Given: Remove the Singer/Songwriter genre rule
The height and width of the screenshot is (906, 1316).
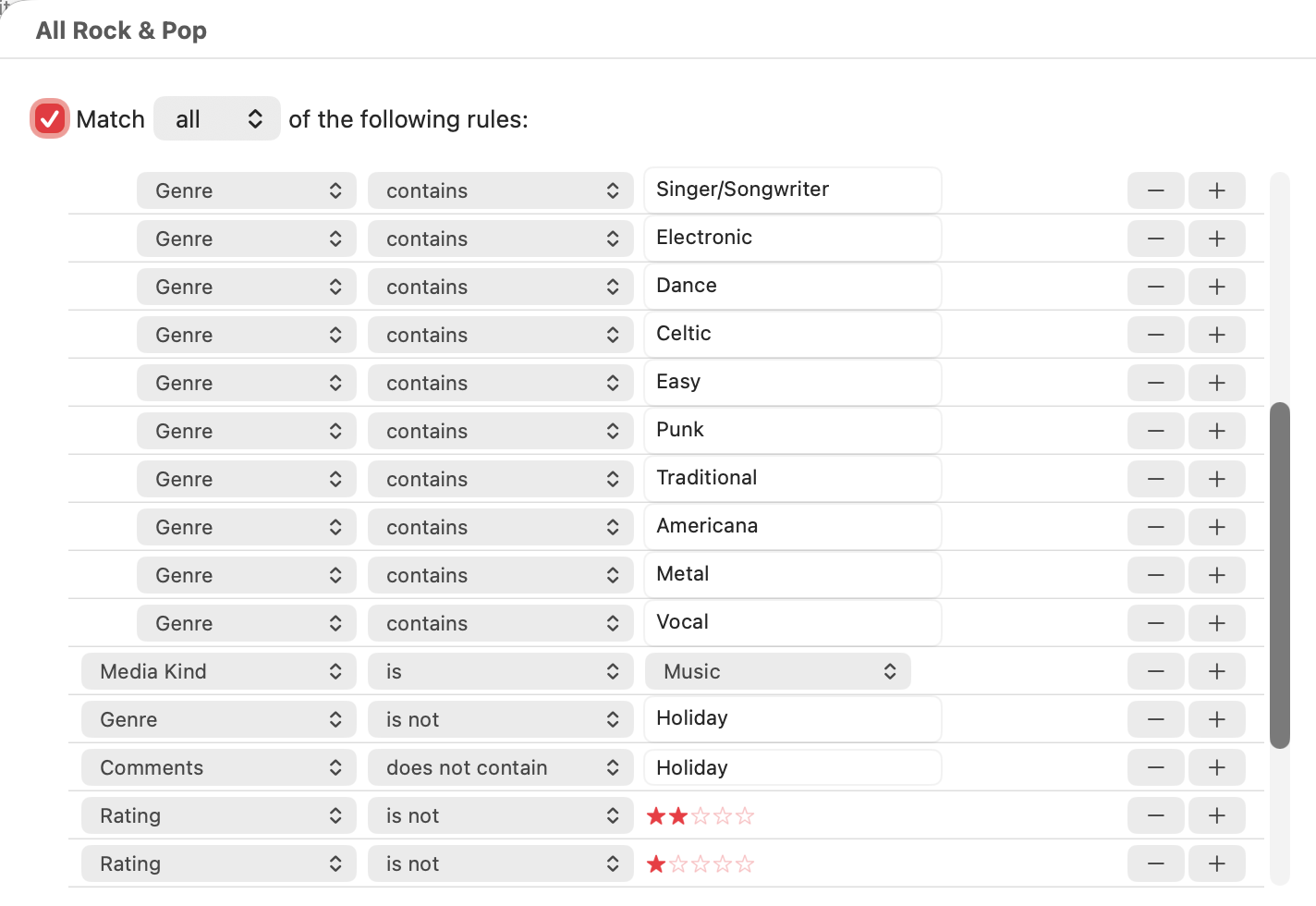Looking at the screenshot, I should 1155,190.
